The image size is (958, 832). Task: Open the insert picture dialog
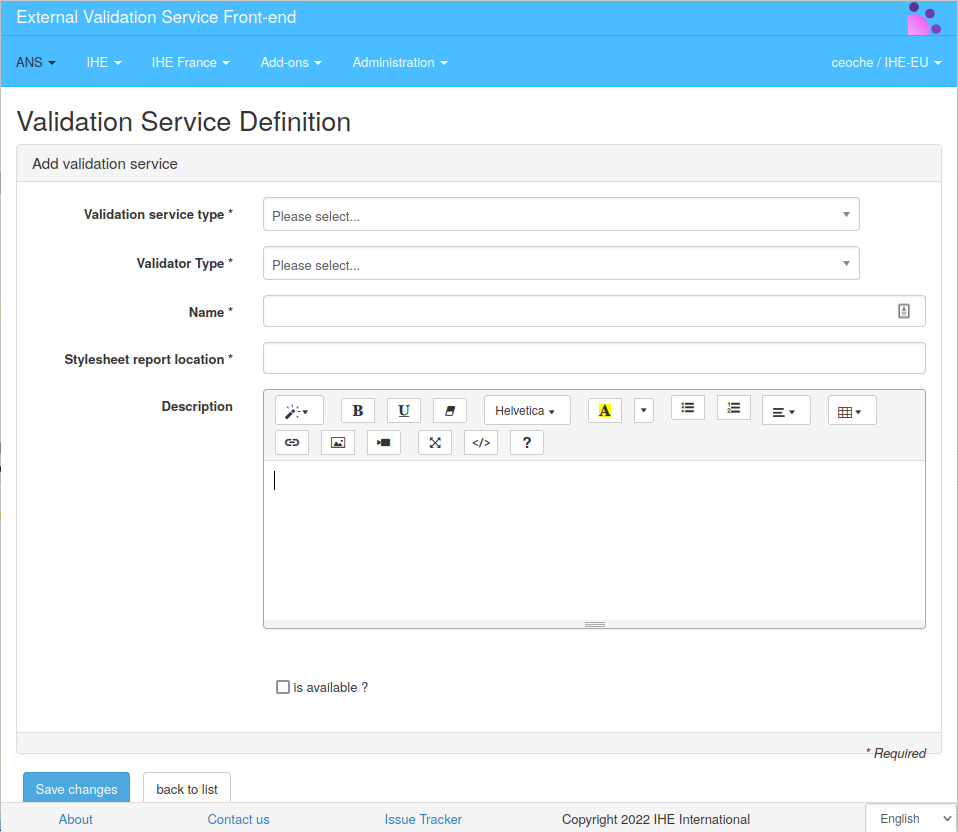337,442
